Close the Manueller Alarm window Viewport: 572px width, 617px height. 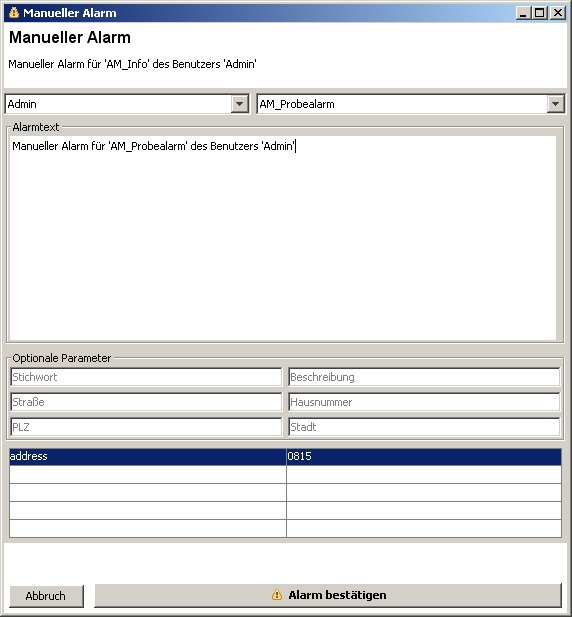pyautogui.click(x=557, y=13)
